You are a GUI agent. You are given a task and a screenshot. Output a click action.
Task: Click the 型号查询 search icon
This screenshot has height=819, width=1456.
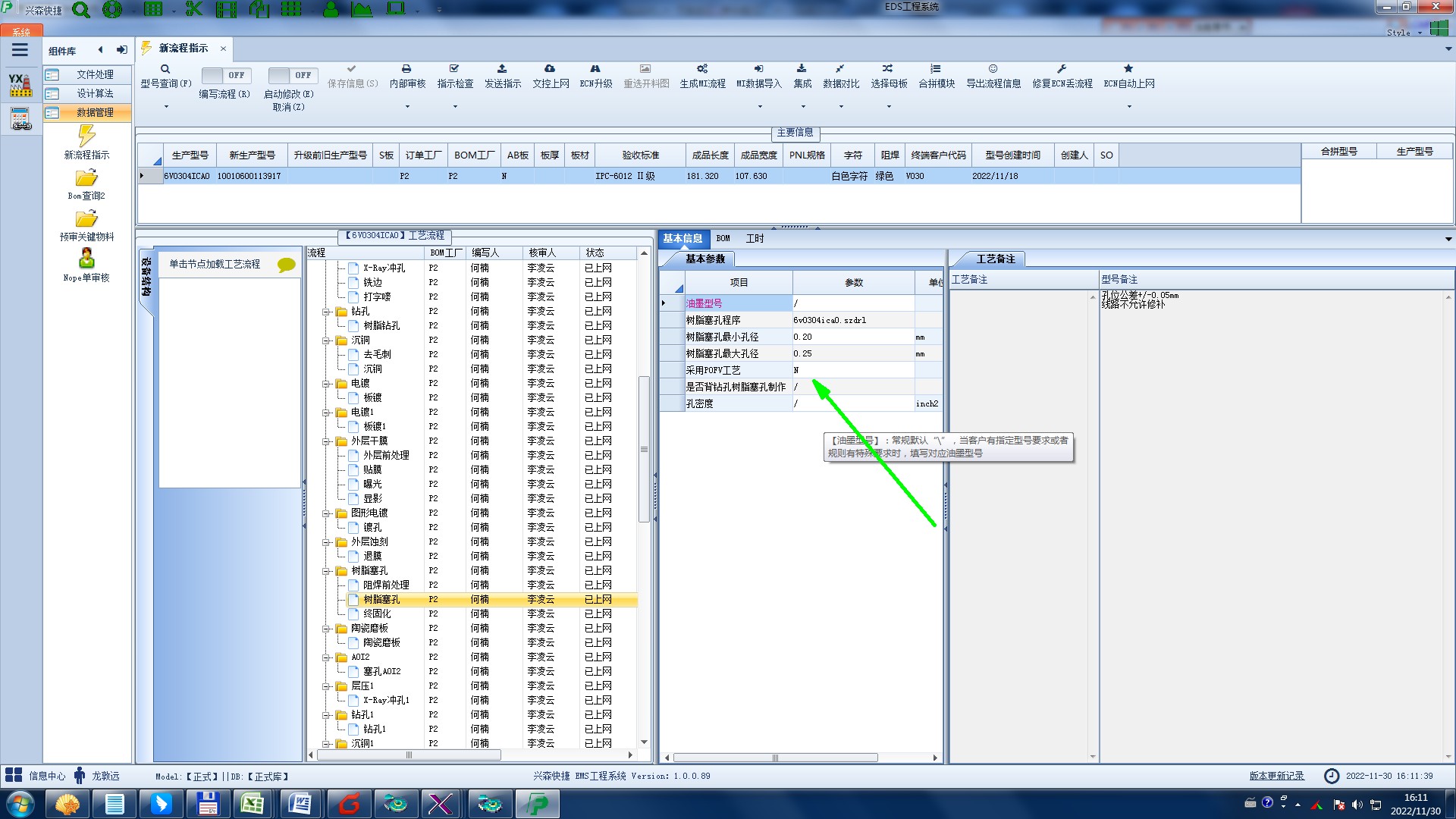click(165, 69)
